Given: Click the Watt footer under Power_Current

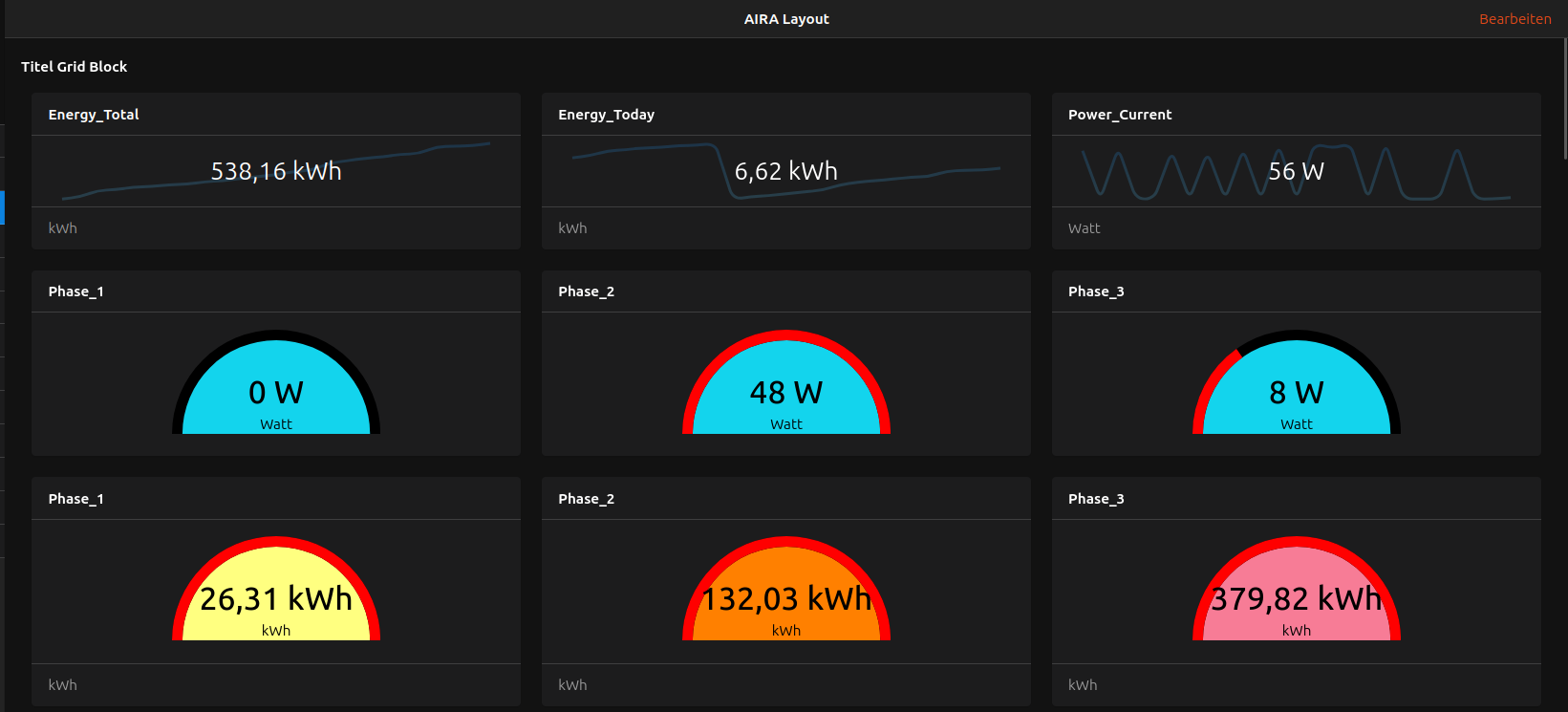Looking at the screenshot, I should point(1084,228).
